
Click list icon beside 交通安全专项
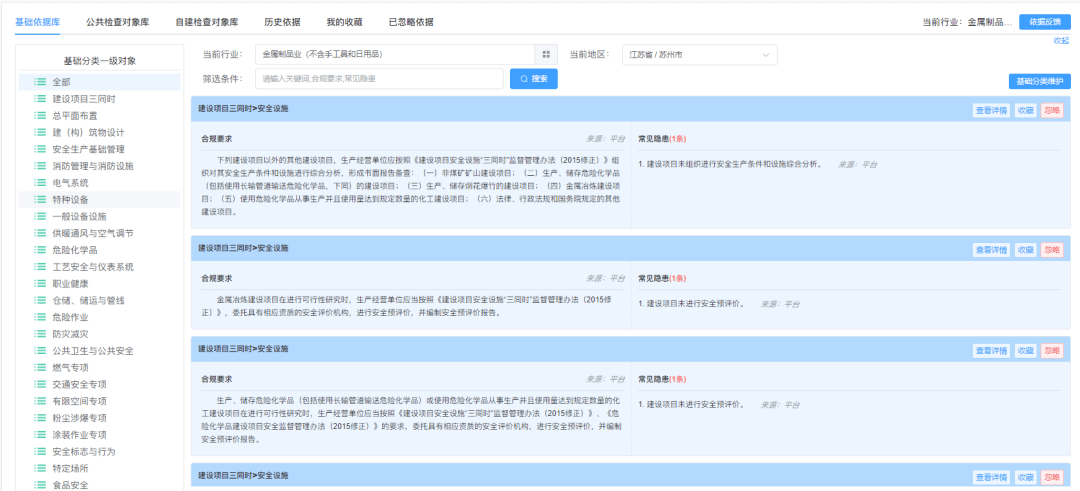pos(40,384)
